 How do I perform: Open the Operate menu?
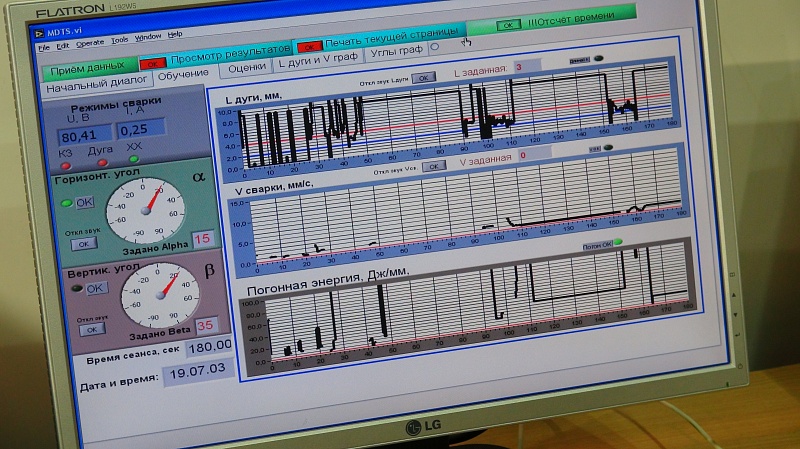[x=90, y=44]
